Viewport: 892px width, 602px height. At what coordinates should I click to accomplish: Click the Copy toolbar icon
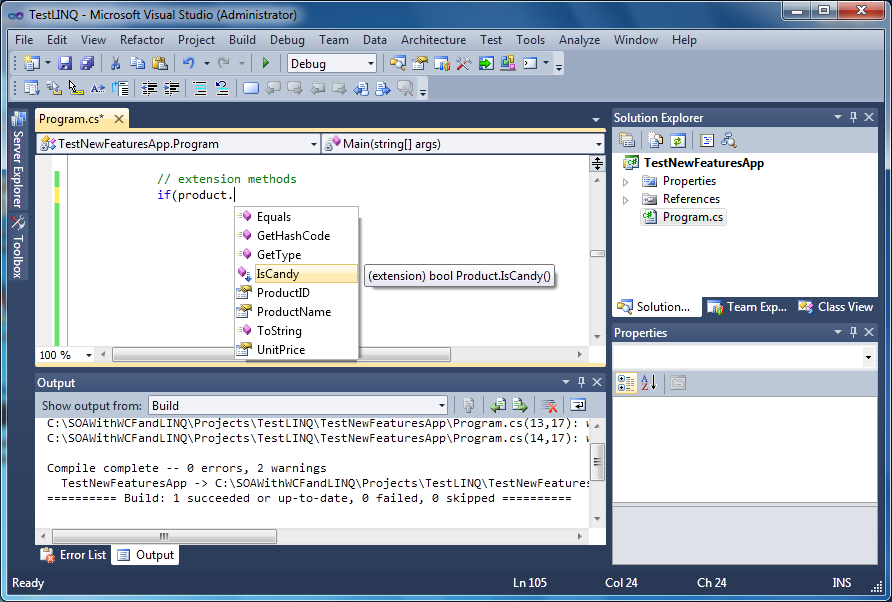(137, 63)
